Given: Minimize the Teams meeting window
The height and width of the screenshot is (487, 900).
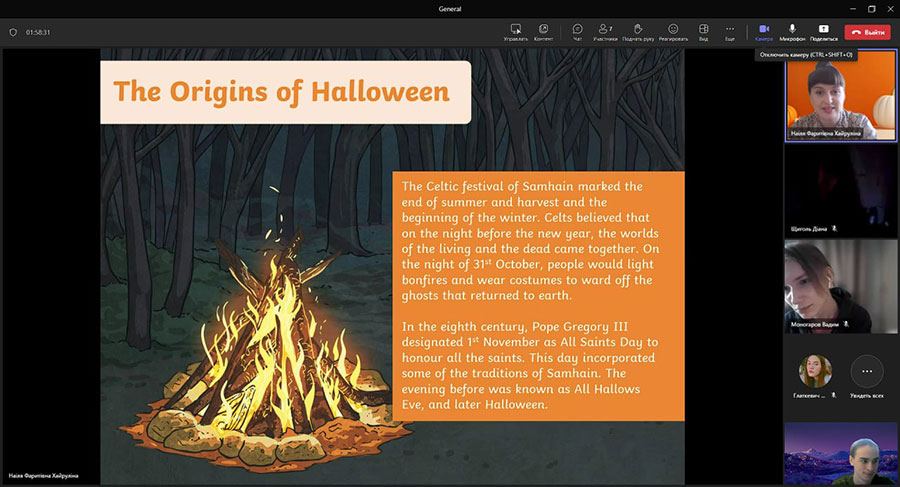Looking at the screenshot, I should click(x=853, y=9).
